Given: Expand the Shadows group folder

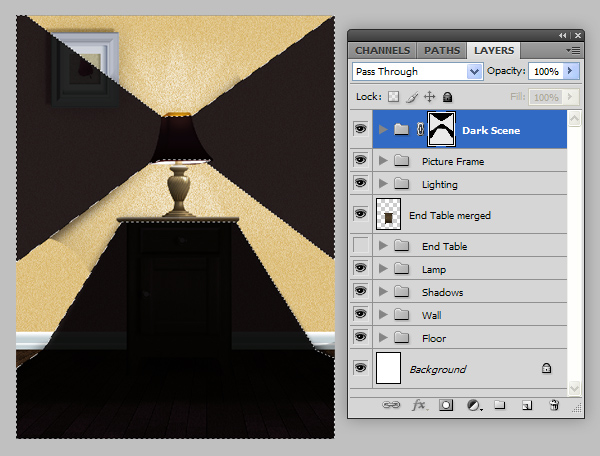Looking at the screenshot, I should [x=383, y=292].
